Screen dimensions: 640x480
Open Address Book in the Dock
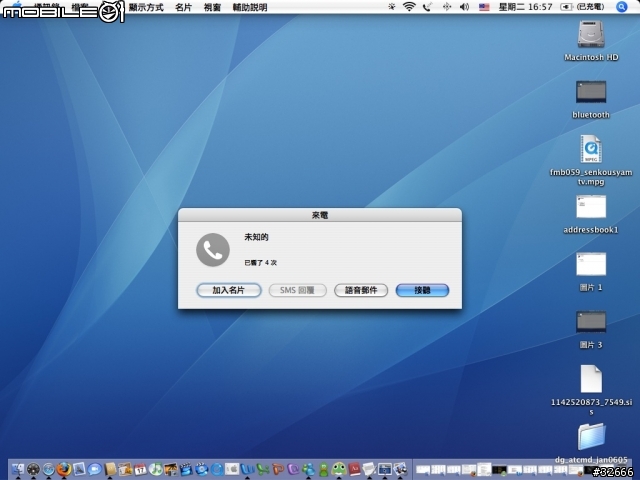click(110, 469)
